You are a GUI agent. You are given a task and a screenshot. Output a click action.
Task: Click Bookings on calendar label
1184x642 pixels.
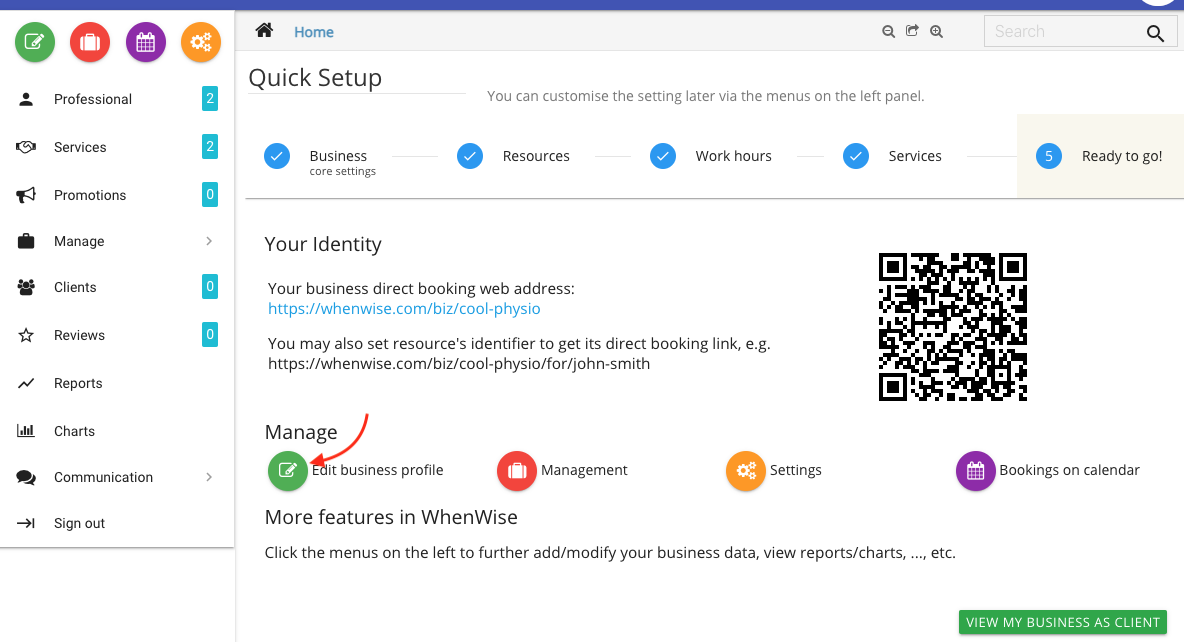click(x=1069, y=470)
